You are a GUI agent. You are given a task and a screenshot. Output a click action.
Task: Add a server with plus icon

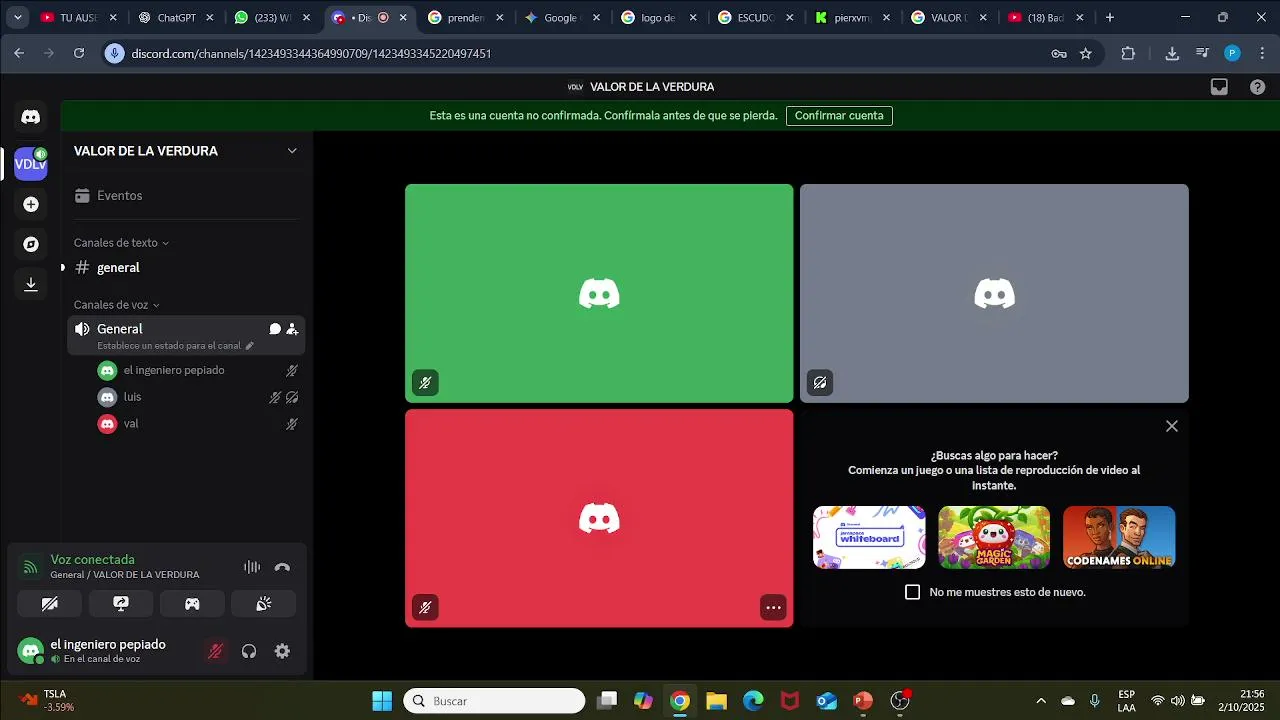pos(30,204)
